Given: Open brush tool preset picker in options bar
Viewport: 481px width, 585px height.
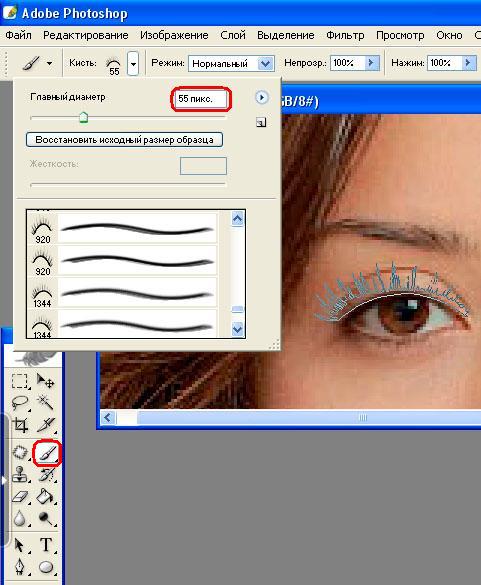Looking at the screenshot, I should point(37,63).
